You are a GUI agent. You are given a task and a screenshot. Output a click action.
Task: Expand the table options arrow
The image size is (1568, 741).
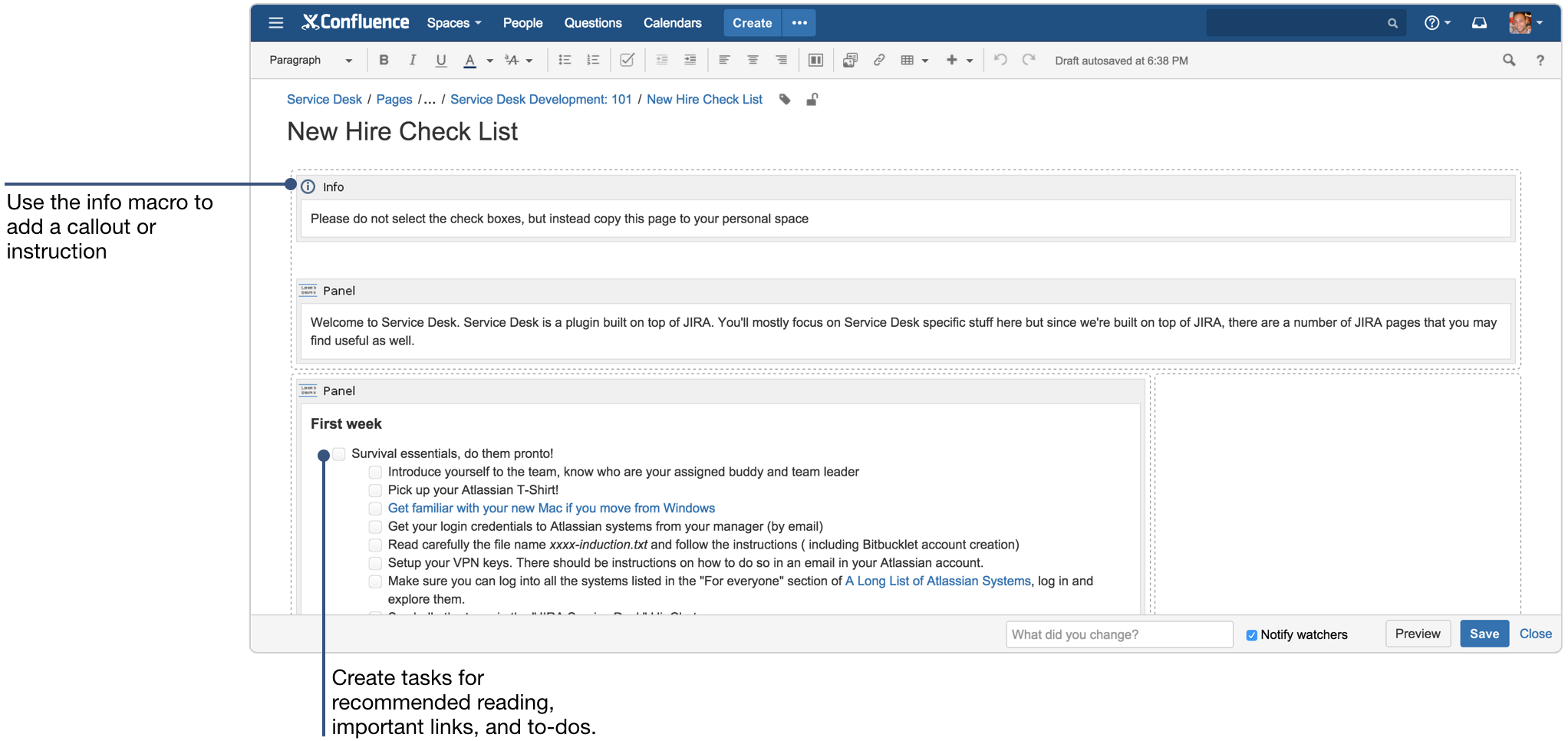(x=925, y=61)
